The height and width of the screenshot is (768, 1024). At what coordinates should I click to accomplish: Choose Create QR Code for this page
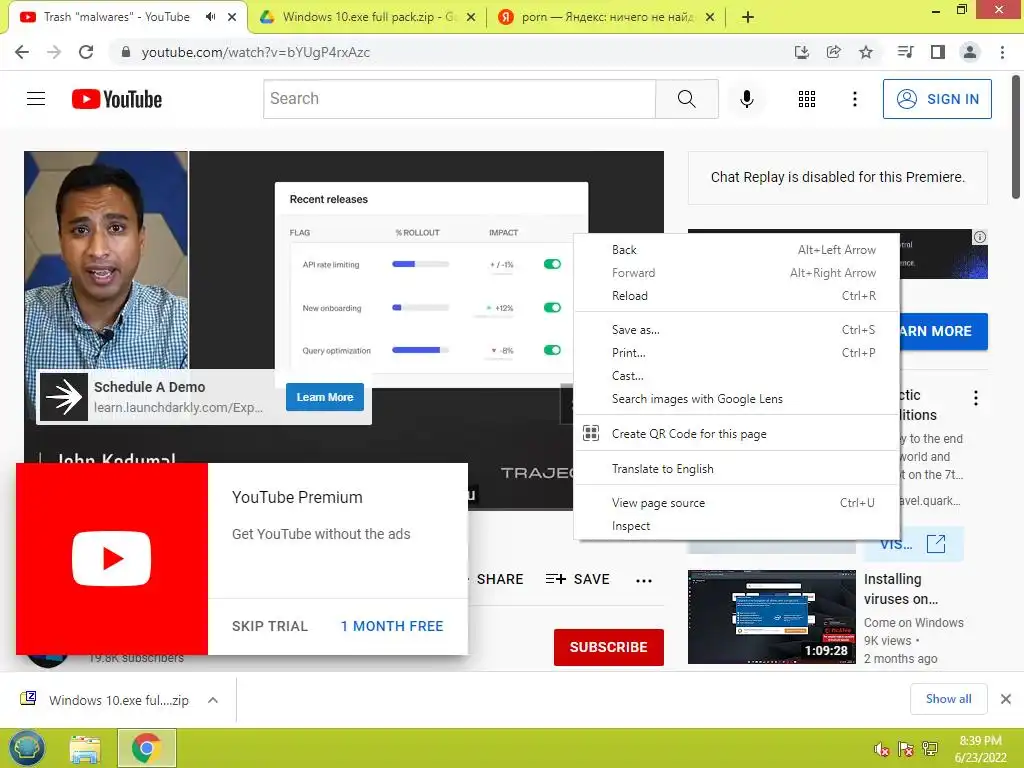737,434
